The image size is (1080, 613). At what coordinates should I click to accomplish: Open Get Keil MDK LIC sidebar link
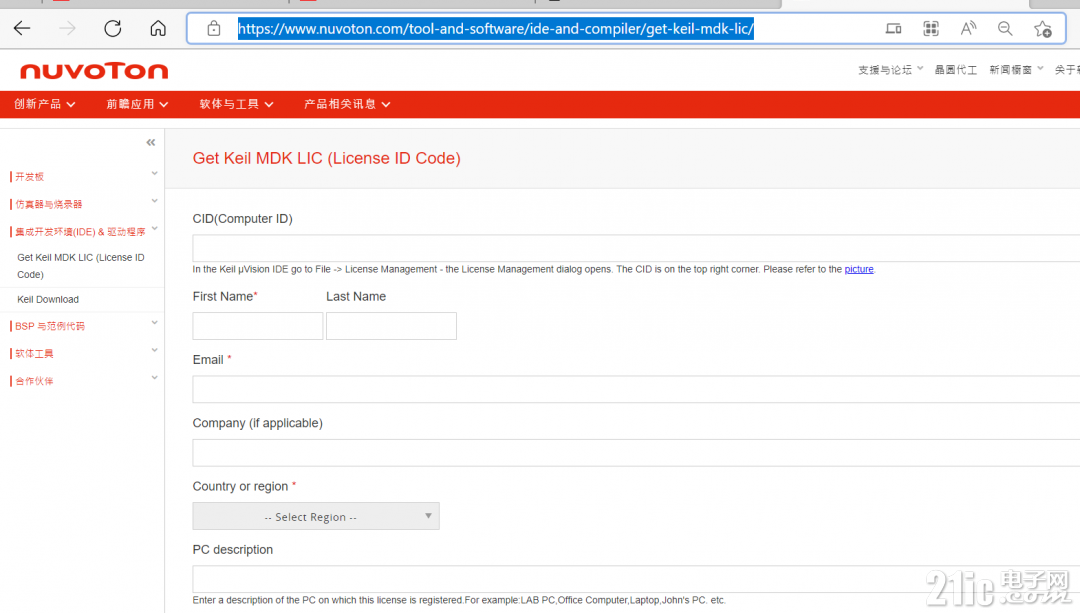pyautogui.click(x=81, y=266)
